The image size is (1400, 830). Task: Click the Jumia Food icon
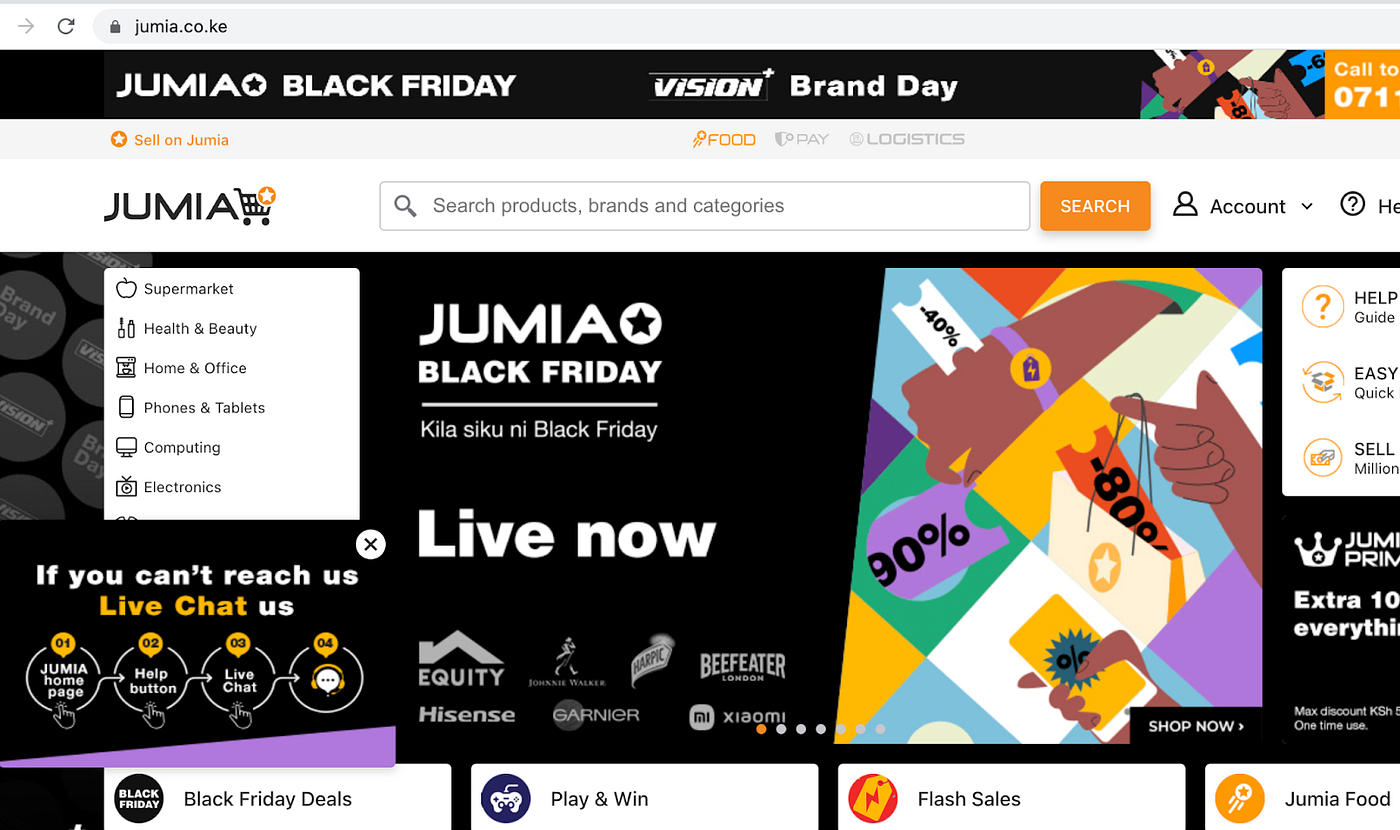tap(1240, 799)
